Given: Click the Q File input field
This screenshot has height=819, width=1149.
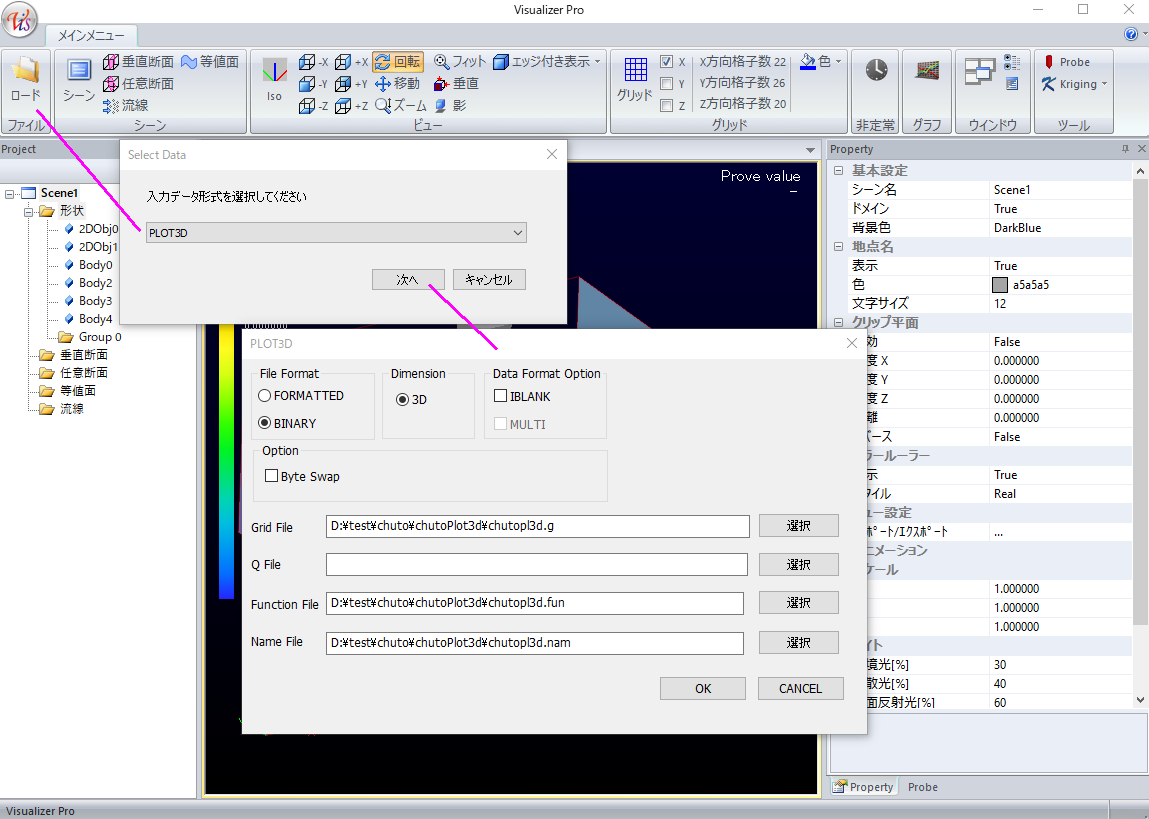Looking at the screenshot, I should [x=536, y=565].
